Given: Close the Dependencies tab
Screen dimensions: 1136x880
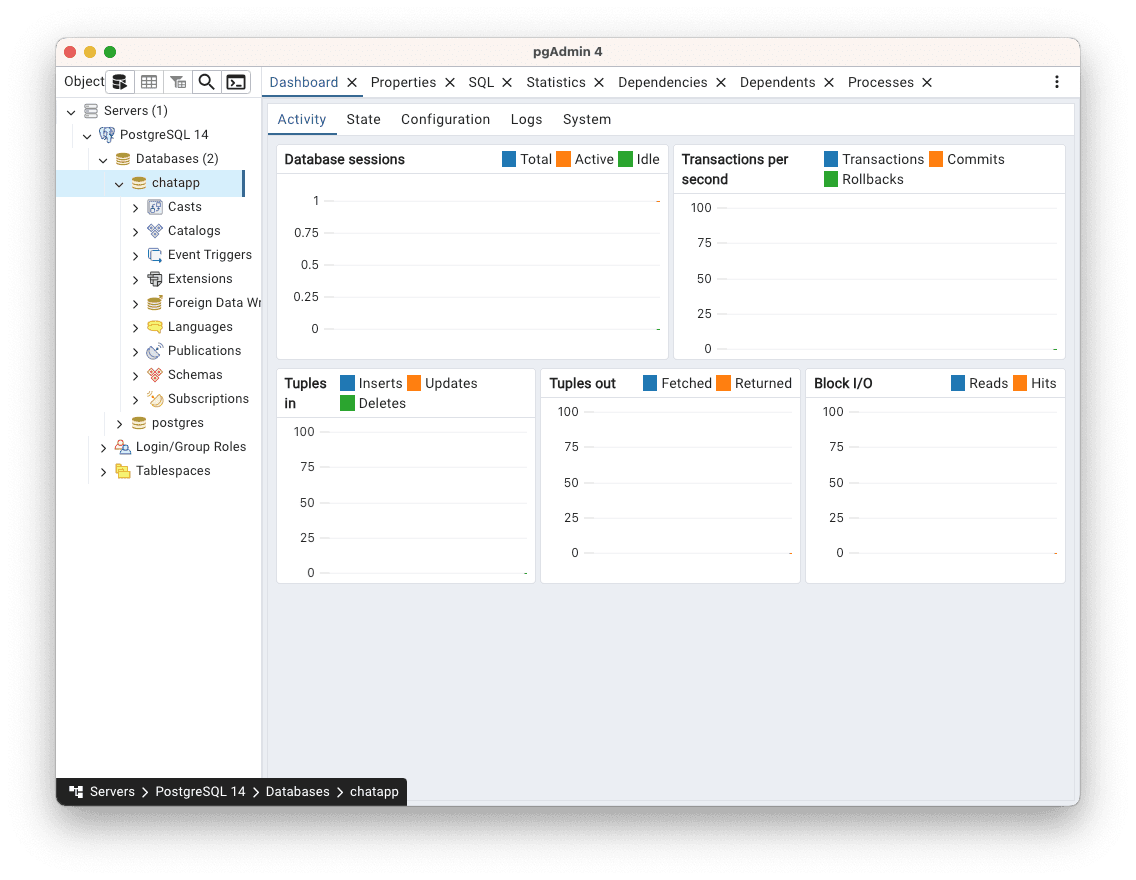Looking at the screenshot, I should (721, 83).
